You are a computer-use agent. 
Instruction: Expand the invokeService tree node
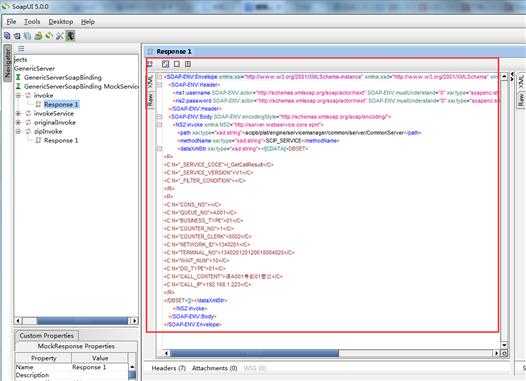[x=18, y=113]
